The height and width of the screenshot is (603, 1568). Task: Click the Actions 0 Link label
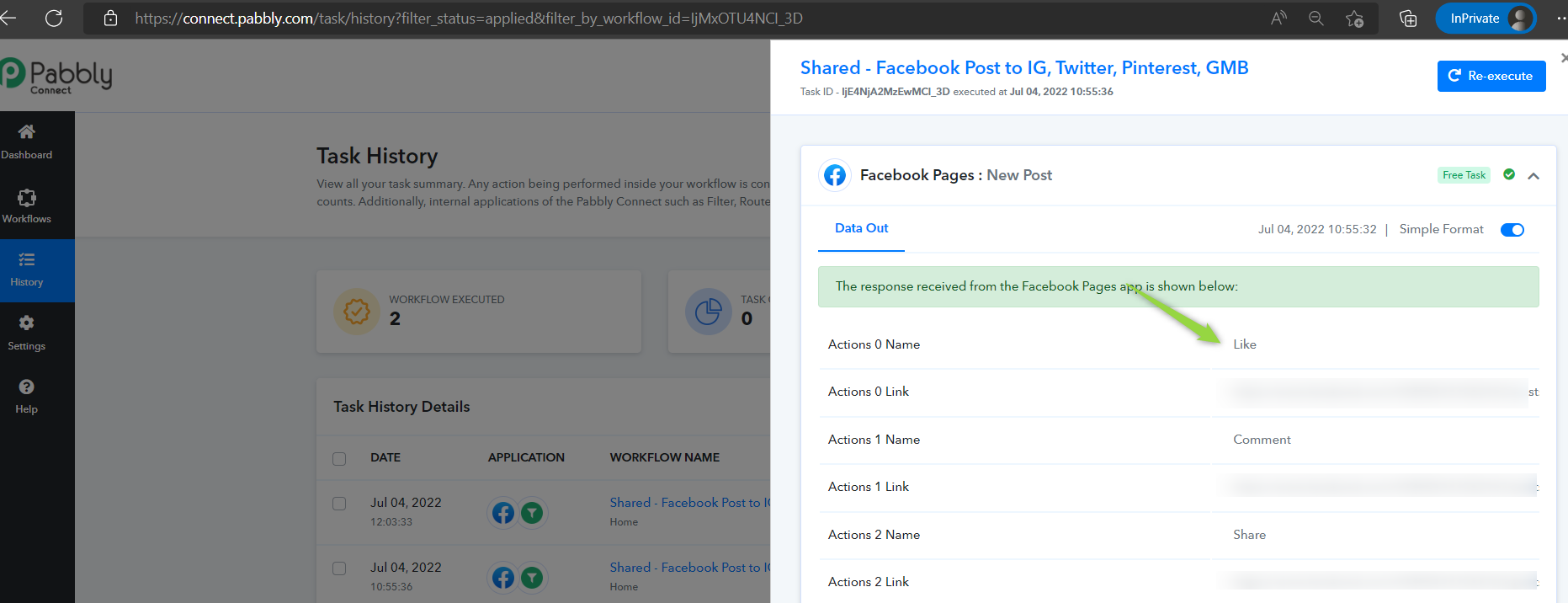point(869,392)
